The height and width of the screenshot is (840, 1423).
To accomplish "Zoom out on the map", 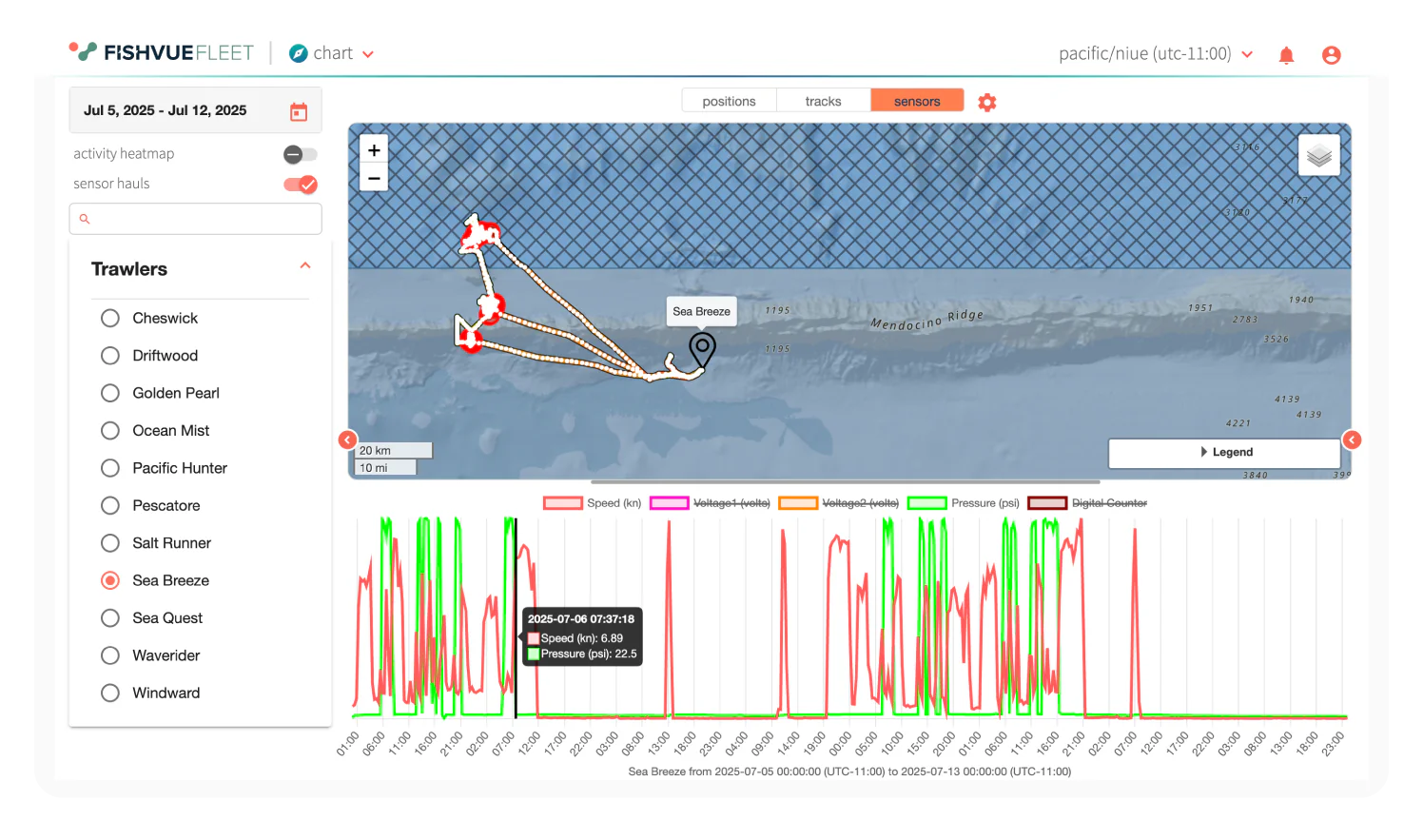I will point(374,178).
